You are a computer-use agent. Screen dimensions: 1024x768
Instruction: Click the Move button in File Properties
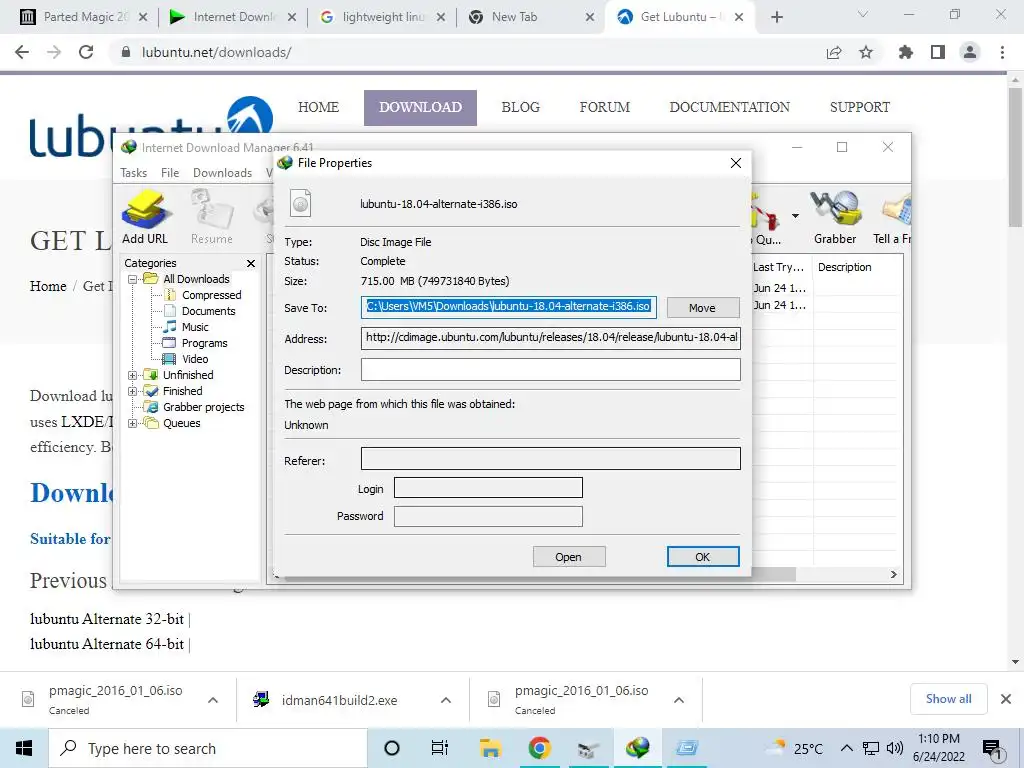point(703,308)
